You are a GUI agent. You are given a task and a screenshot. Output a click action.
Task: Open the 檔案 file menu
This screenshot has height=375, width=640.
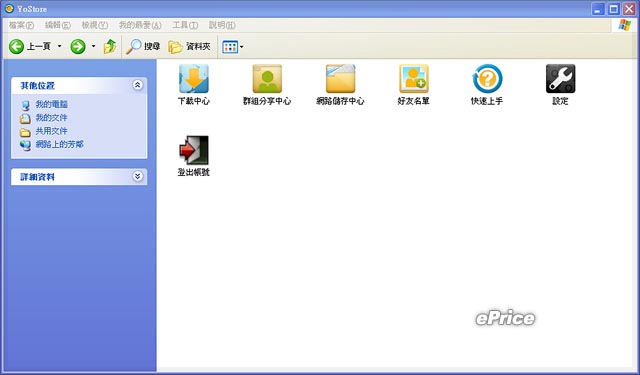[x=21, y=25]
